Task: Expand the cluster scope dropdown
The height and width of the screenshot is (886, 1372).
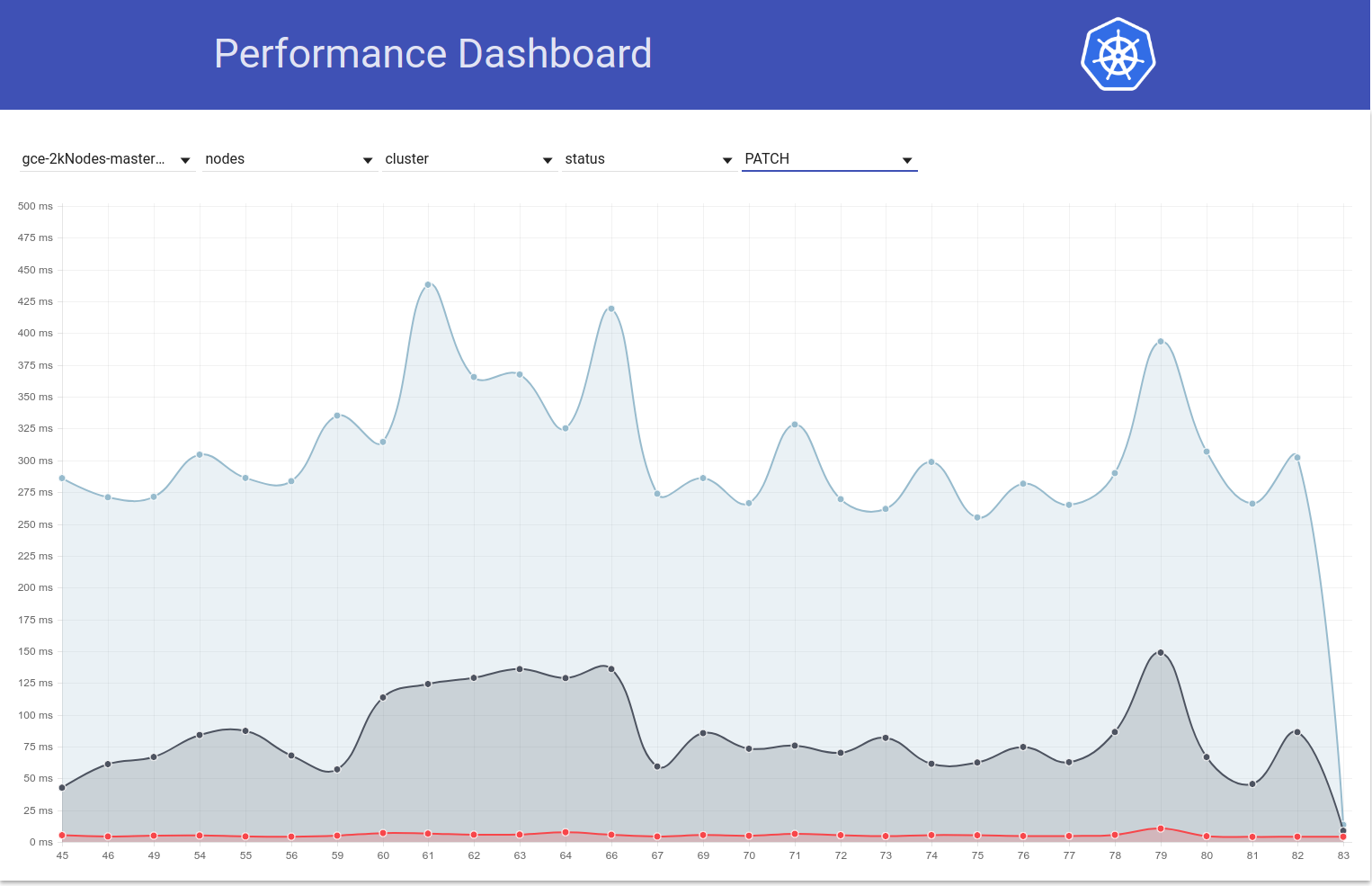Action: pyautogui.click(x=468, y=159)
